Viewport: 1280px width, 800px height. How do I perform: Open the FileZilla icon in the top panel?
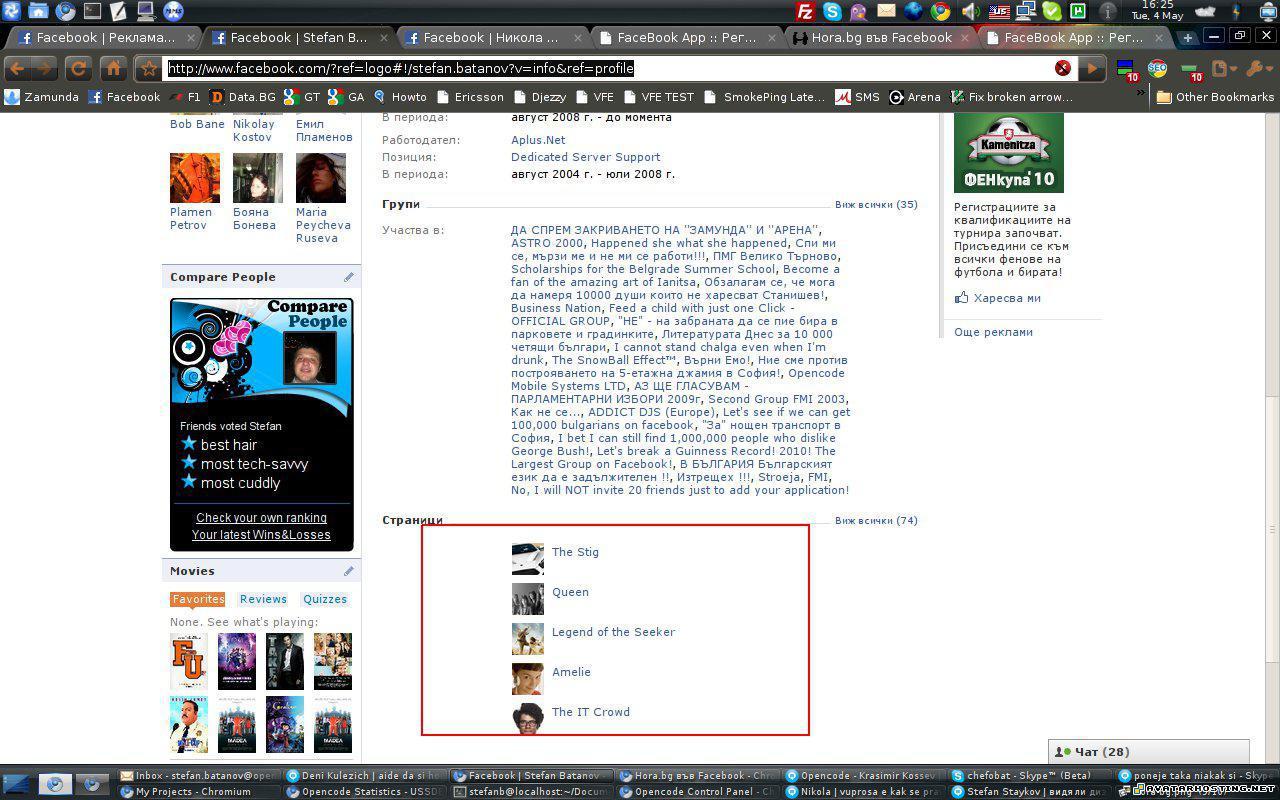coord(805,11)
